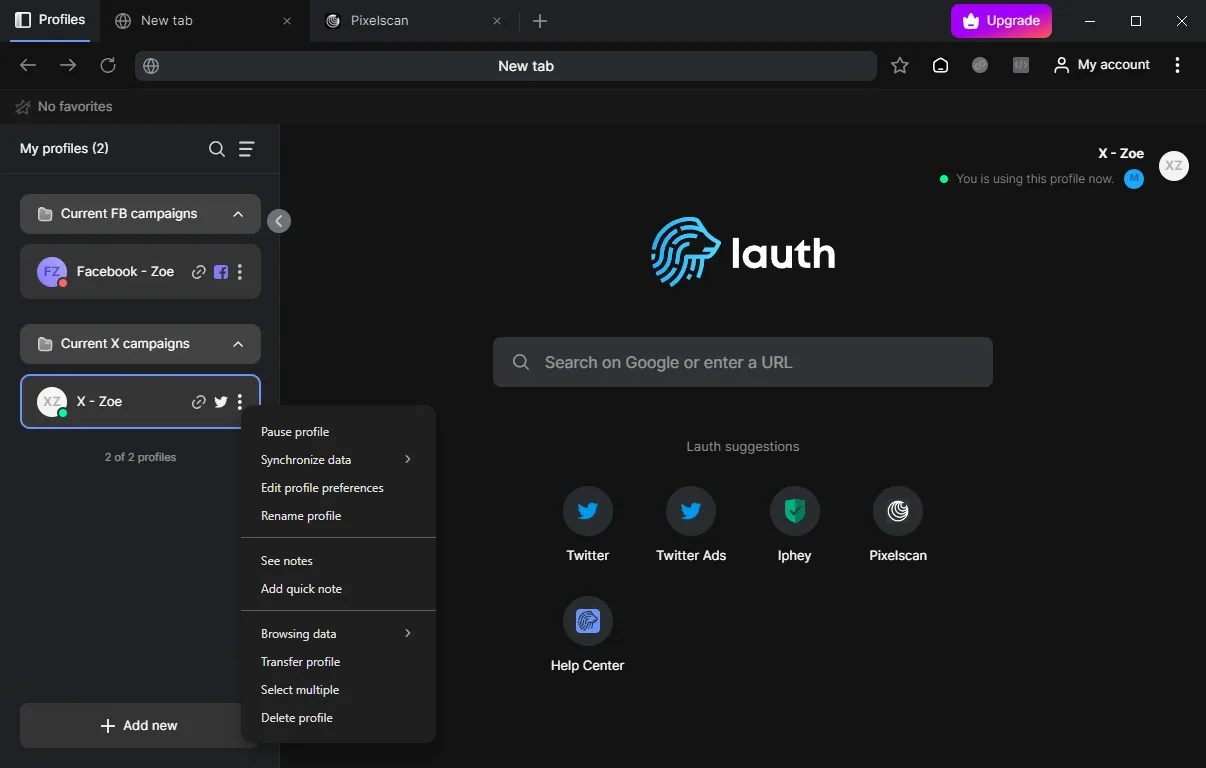The height and width of the screenshot is (768, 1206).
Task: Select the X - Zoe profile
Action: (140, 401)
